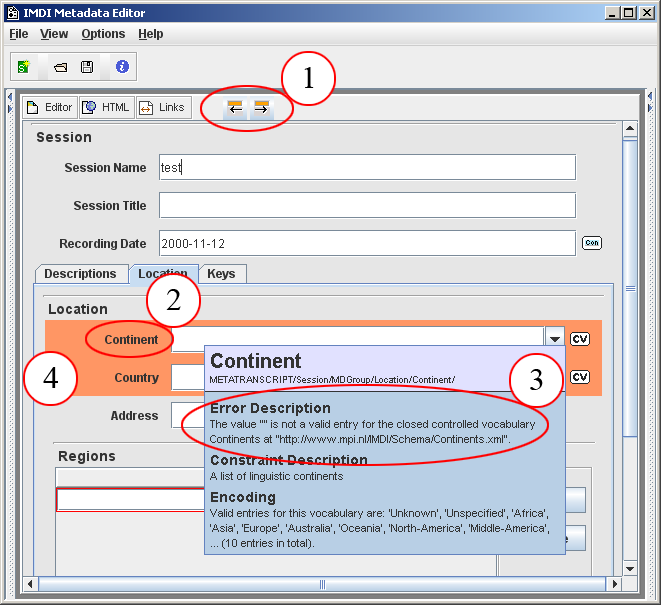This screenshot has width=661, height=605.
Task: Open the File menu
Action: 19,34
